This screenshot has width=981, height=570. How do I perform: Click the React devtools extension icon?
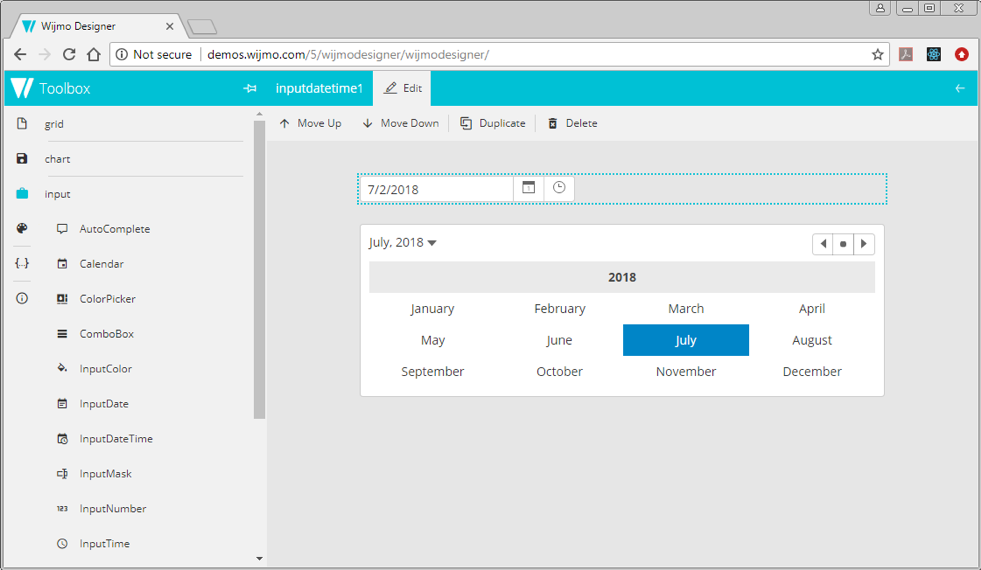[x=933, y=54]
